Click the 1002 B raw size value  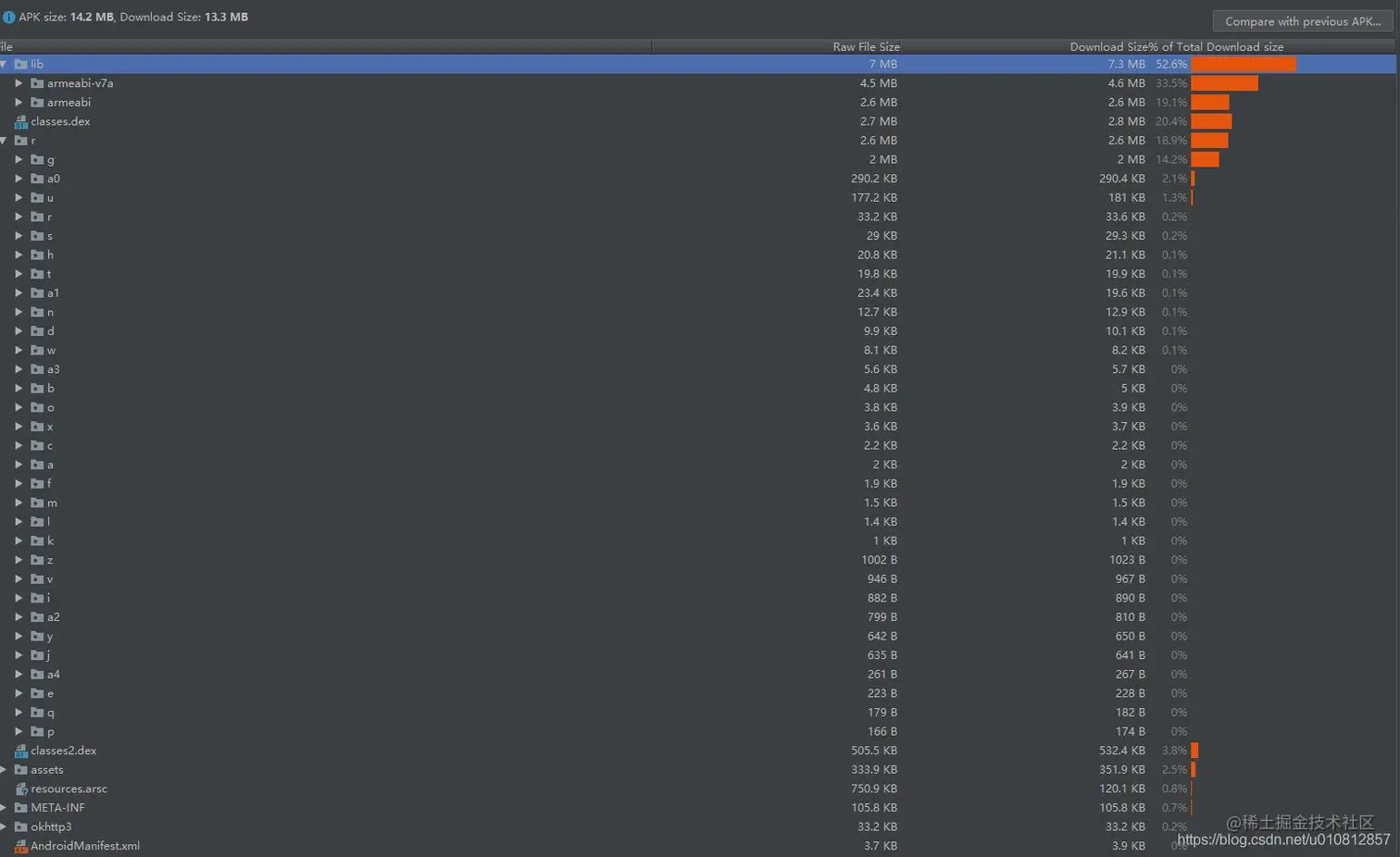(879, 560)
